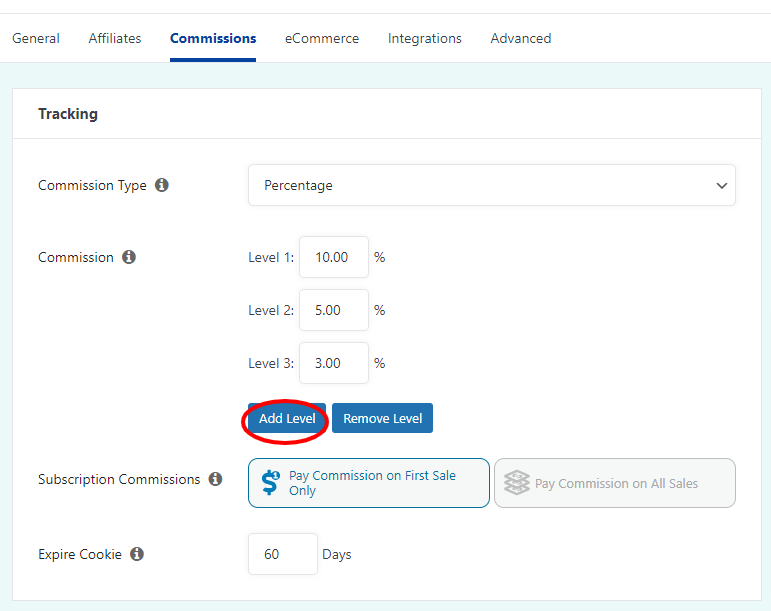Open the Affiliates tab
Viewport: 771px width, 611px height.
[x=115, y=38]
